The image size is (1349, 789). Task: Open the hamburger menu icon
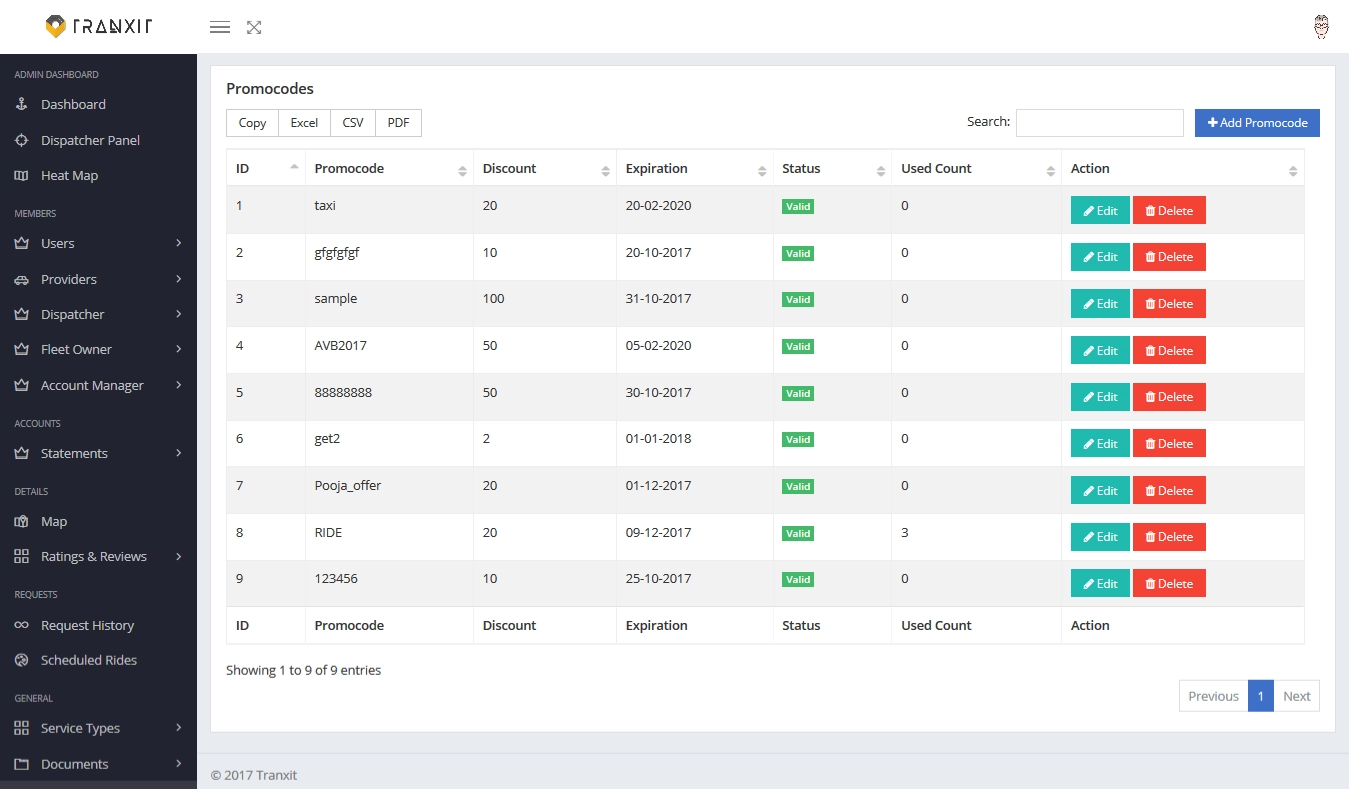click(220, 27)
